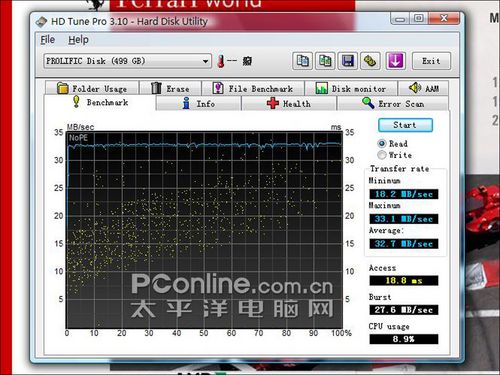Image resolution: width=500 pixels, height=375 pixels.
Task: Close the HD Tune Pro window
Action: click(445, 18)
